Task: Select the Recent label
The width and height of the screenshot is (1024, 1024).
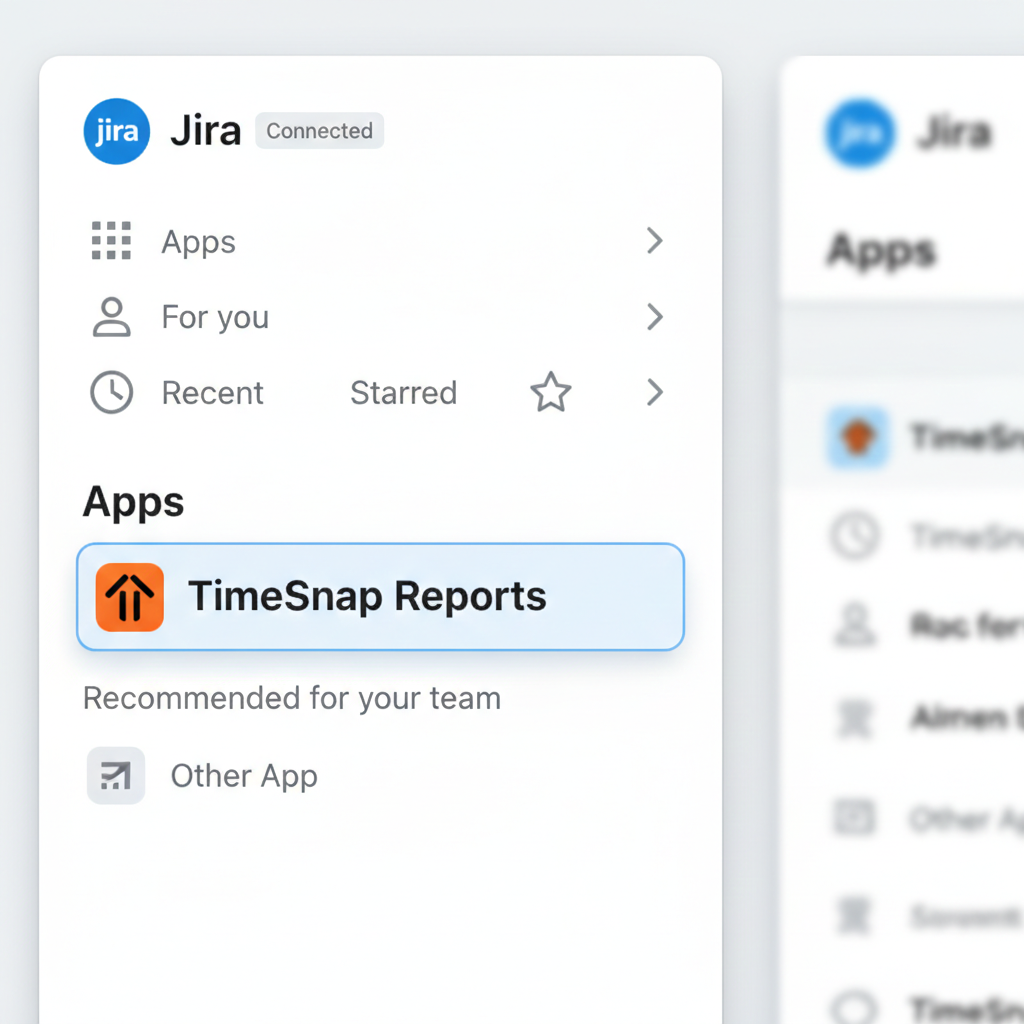Action: click(213, 393)
